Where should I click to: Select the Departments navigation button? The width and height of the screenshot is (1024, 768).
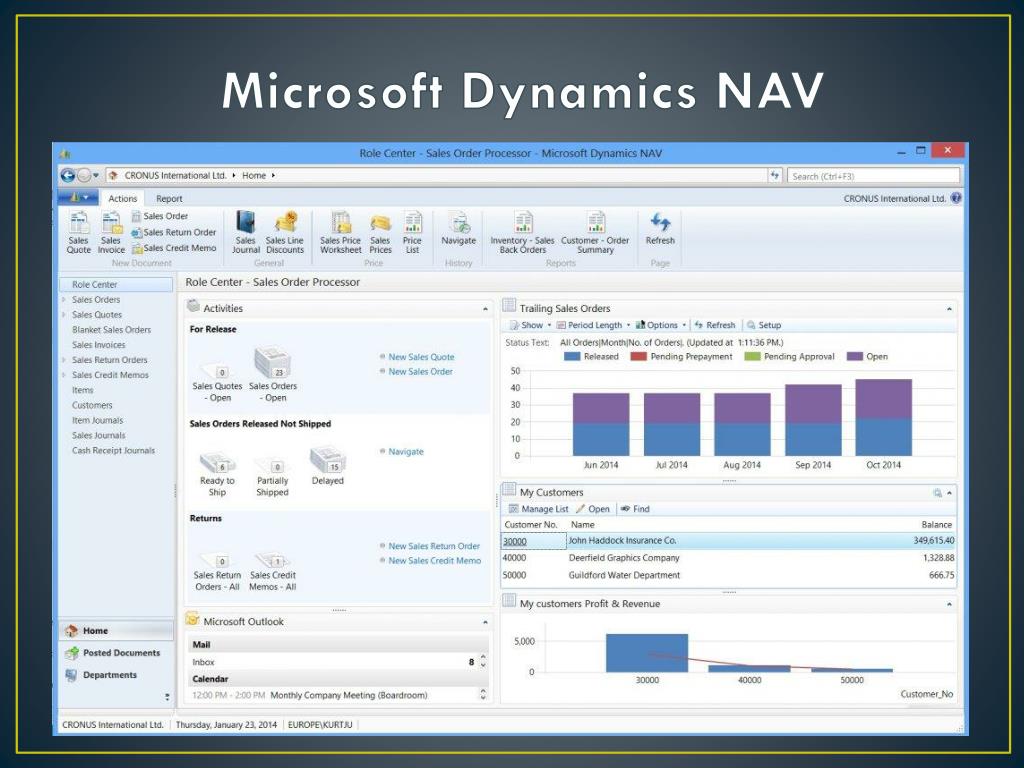pos(116,675)
